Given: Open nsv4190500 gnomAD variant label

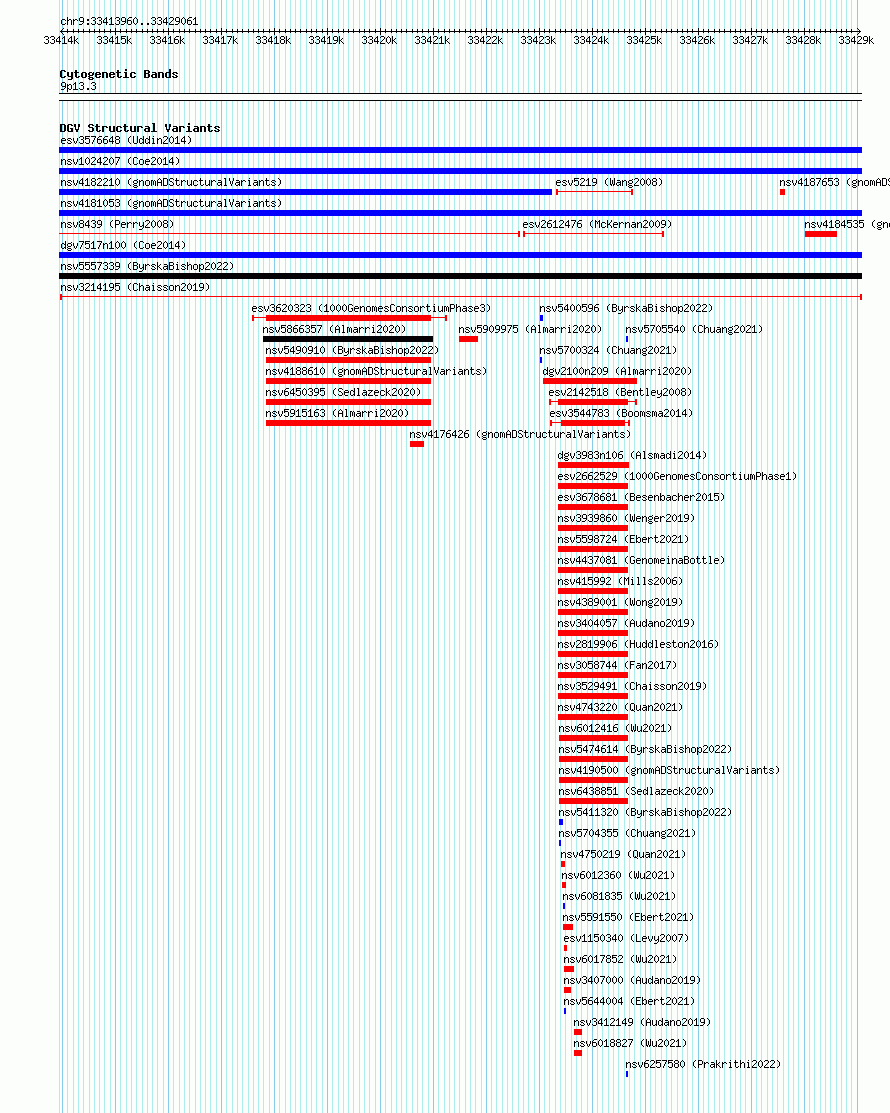Looking at the screenshot, I should tap(669, 770).
